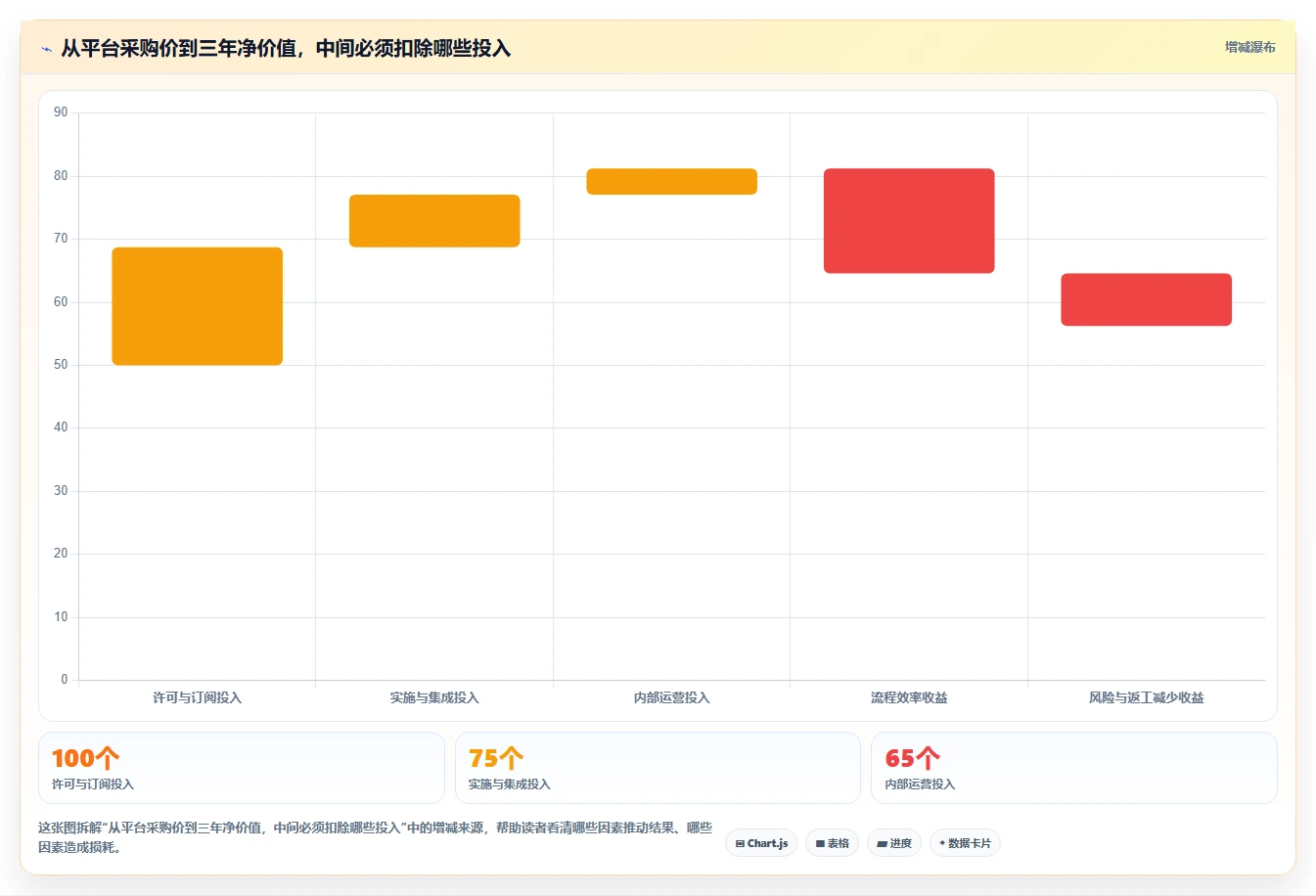The image size is (1316, 896).
Task: Select the orange 实施与集成投入 bar
Action: [434, 221]
